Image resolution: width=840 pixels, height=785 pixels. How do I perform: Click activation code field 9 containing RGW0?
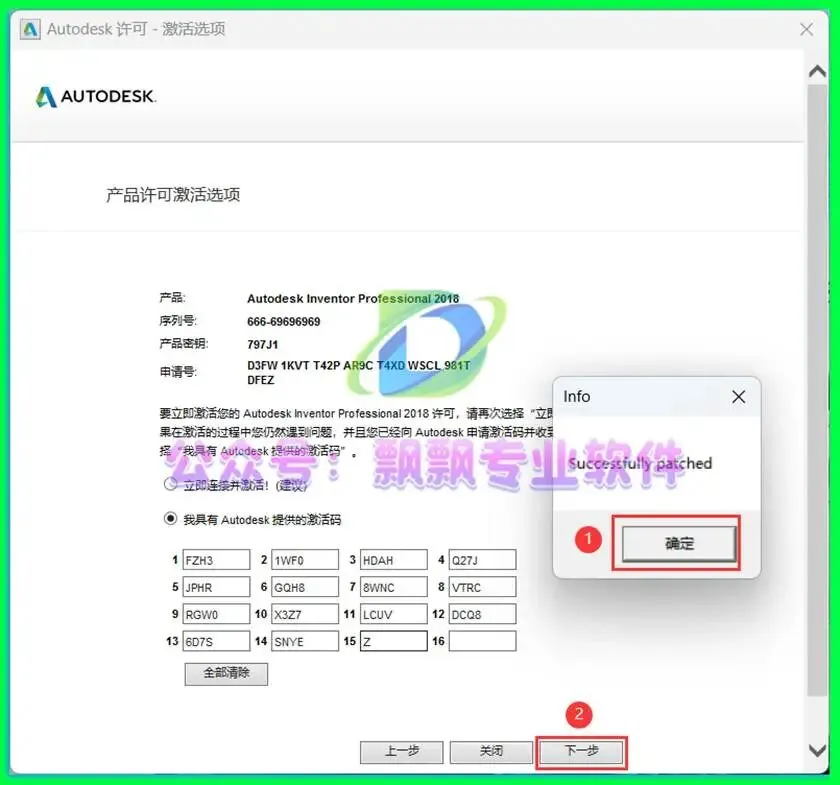[x=216, y=614]
